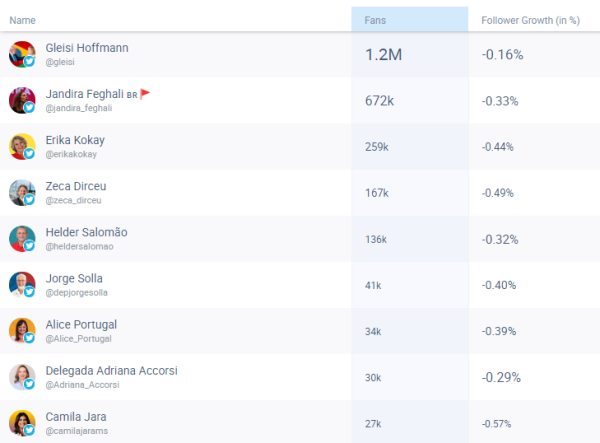
Task: Click Jandira Feghali's profile avatar
Action: 22,100
